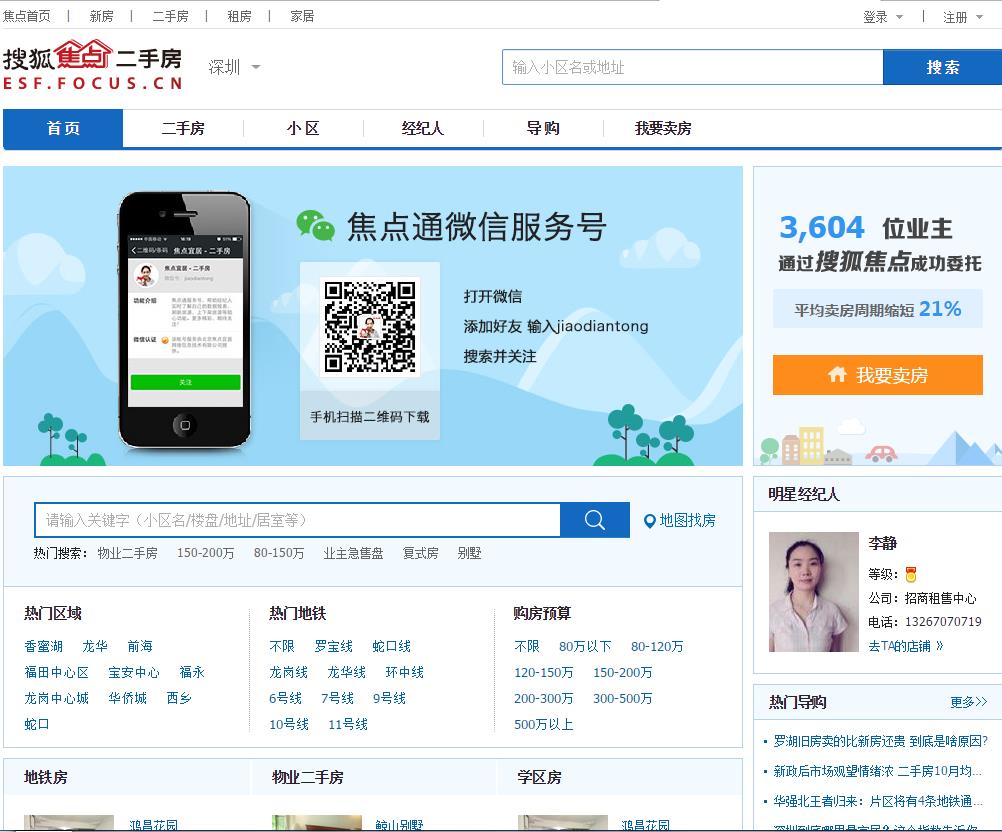Screen dimensions: 1002x832
Task: Click the blue 搜索 button
Action: [x=943, y=67]
